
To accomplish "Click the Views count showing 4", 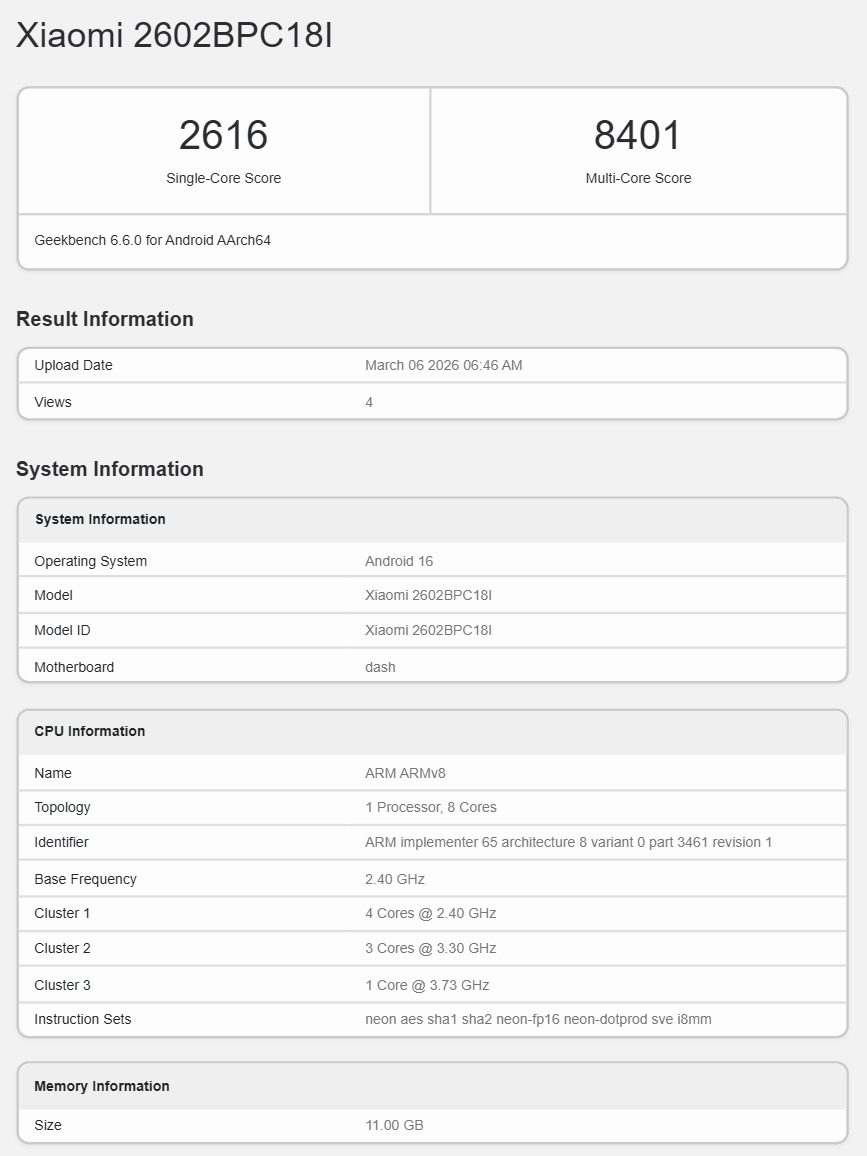I will (x=368, y=402).
